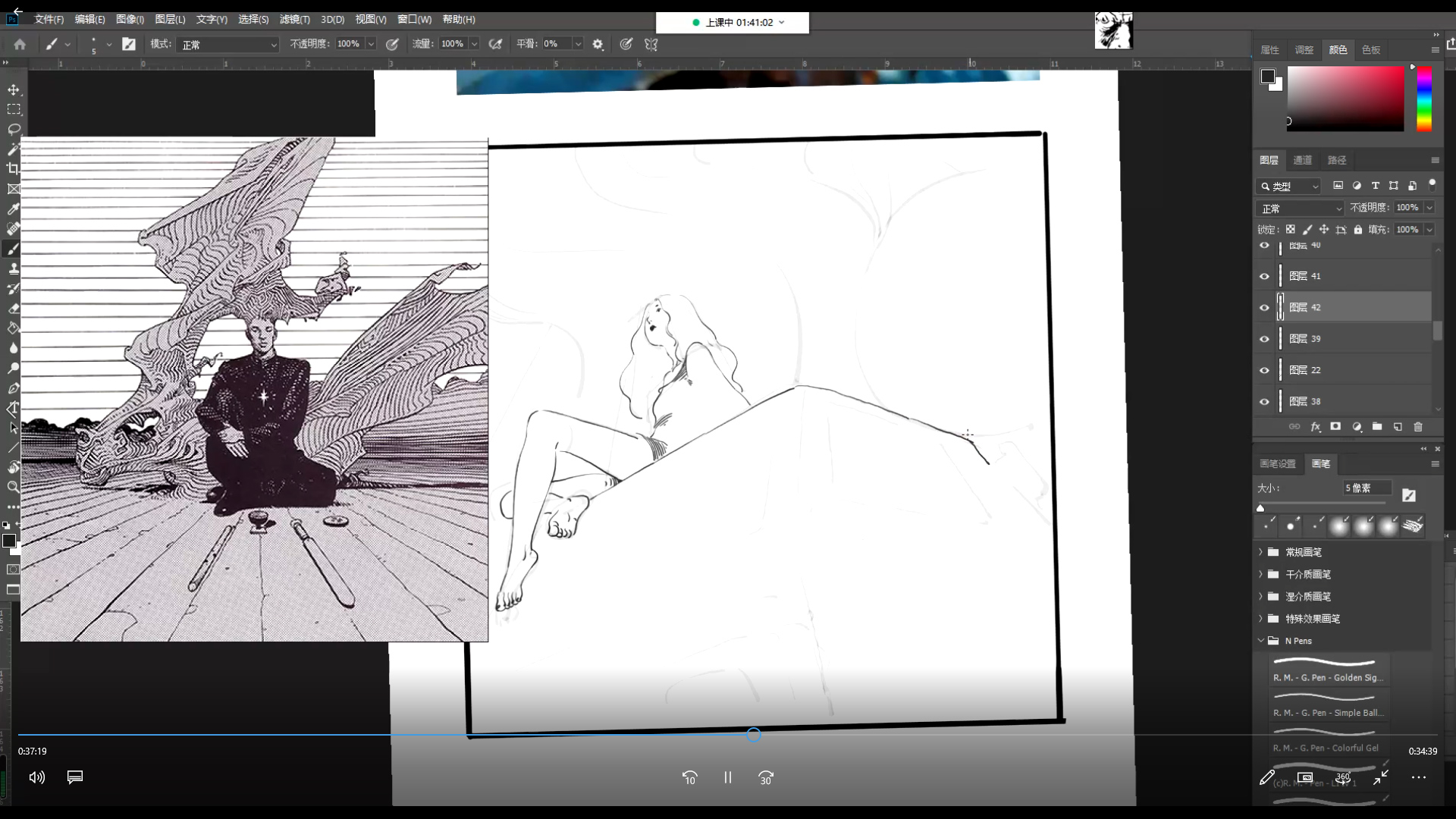Select the Pen tool in the toolbar
The width and height of the screenshot is (1456, 819).
pos(14,388)
